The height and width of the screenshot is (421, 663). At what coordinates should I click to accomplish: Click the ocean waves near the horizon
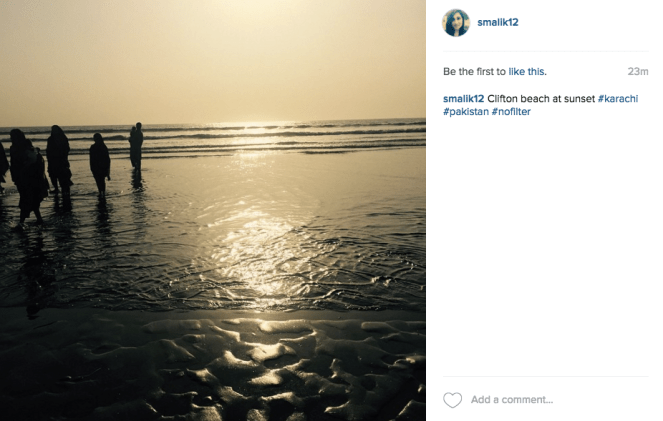click(x=300, y=130)
